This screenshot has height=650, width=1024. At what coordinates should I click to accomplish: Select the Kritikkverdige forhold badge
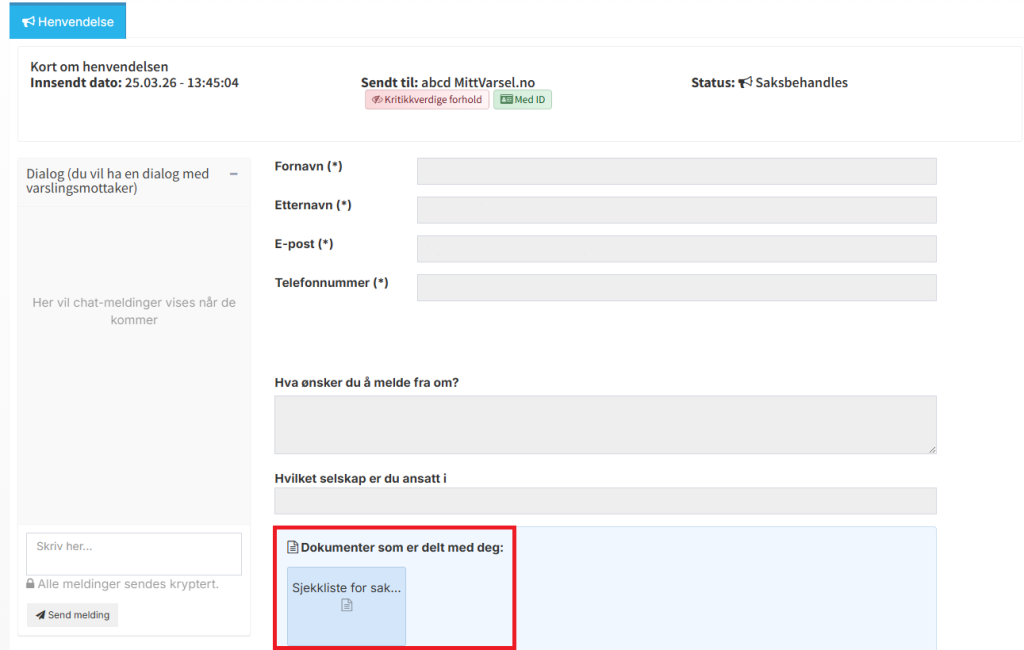point(427,100)
